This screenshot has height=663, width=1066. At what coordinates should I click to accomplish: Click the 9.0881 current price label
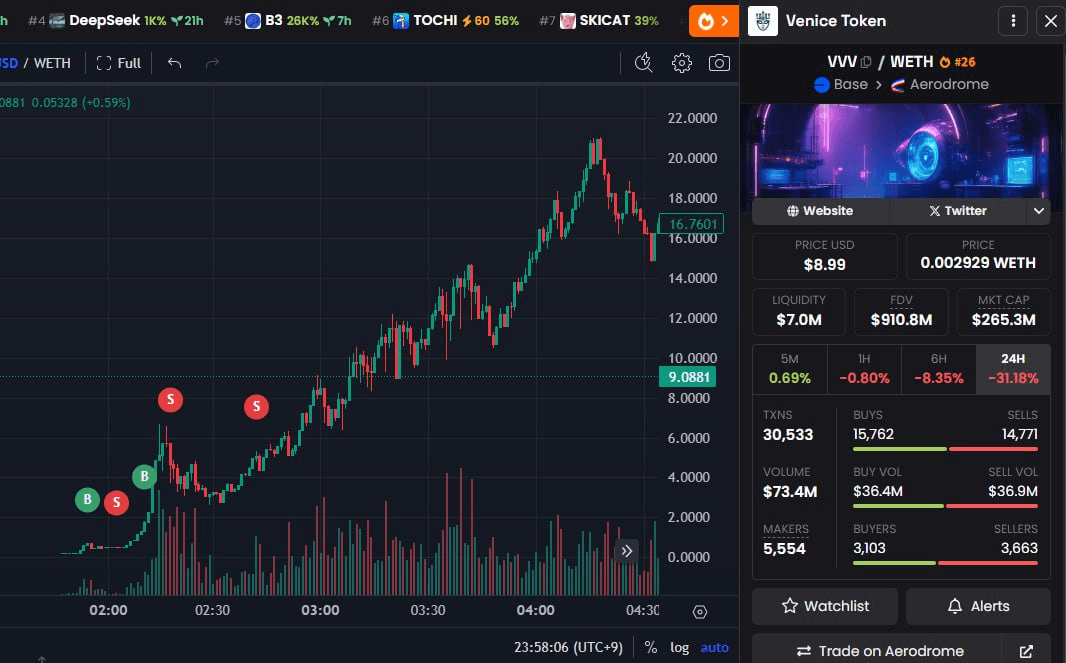(687, 377)
